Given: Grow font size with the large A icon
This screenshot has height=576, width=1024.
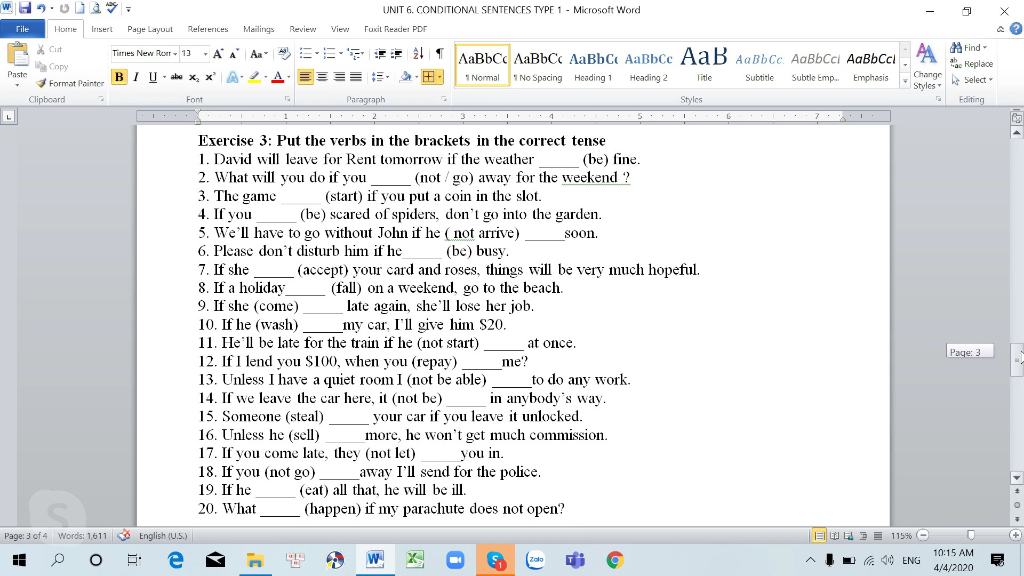Looking at the screenshot, I should pos(218,54).
